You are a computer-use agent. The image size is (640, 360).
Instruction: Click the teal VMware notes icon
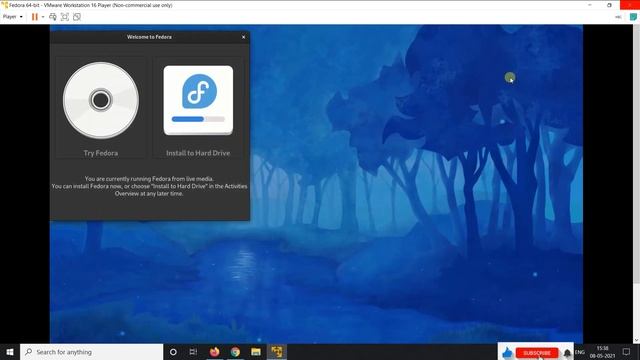(633, 17)
